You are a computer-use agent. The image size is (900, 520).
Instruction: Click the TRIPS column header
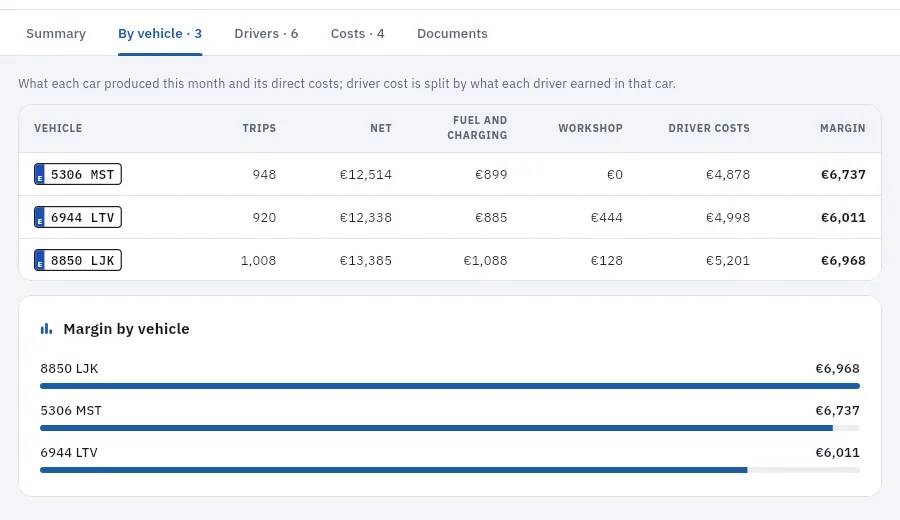point(259,128)
